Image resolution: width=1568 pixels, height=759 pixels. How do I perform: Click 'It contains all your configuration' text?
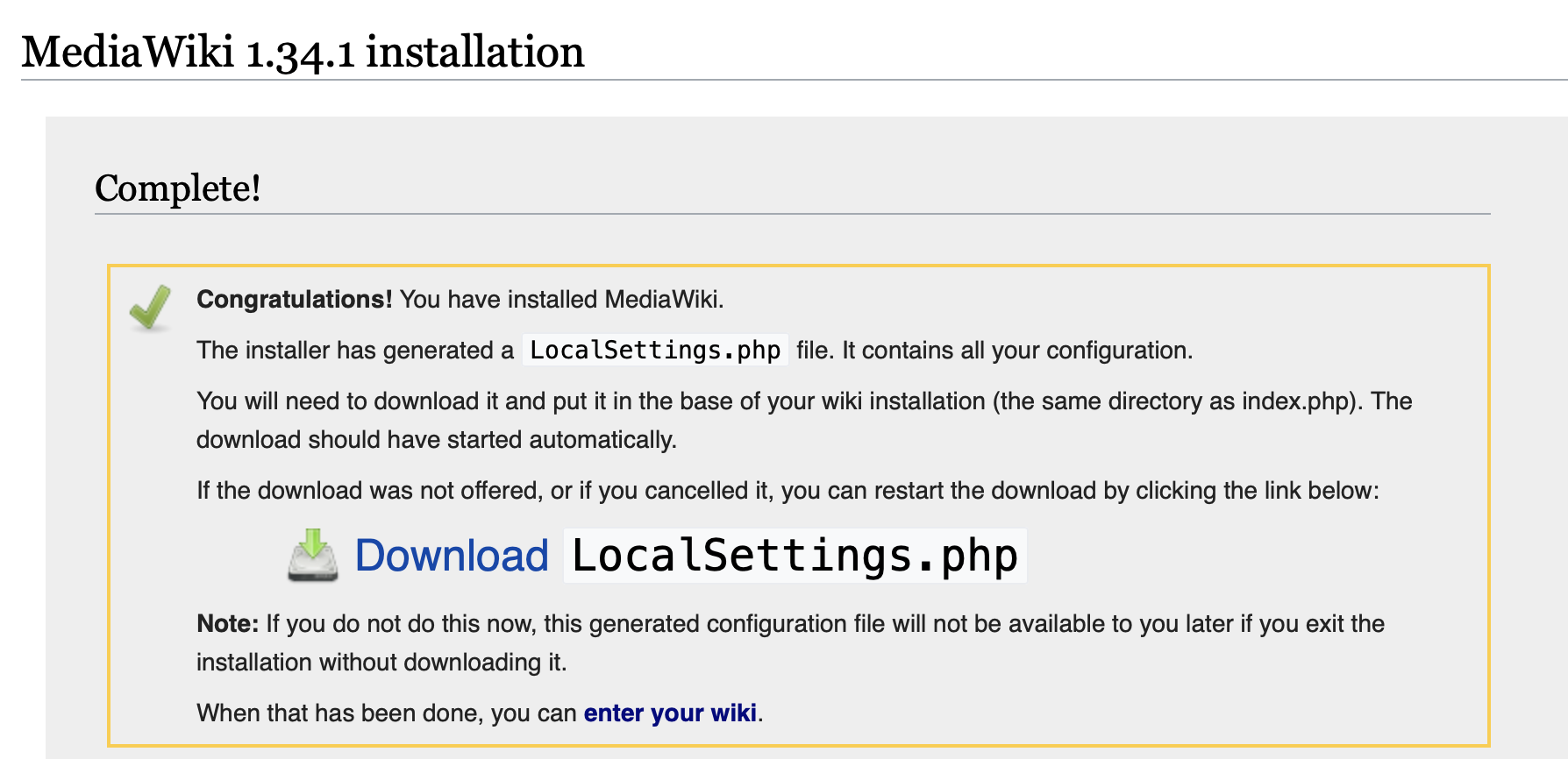(1017, 350)
